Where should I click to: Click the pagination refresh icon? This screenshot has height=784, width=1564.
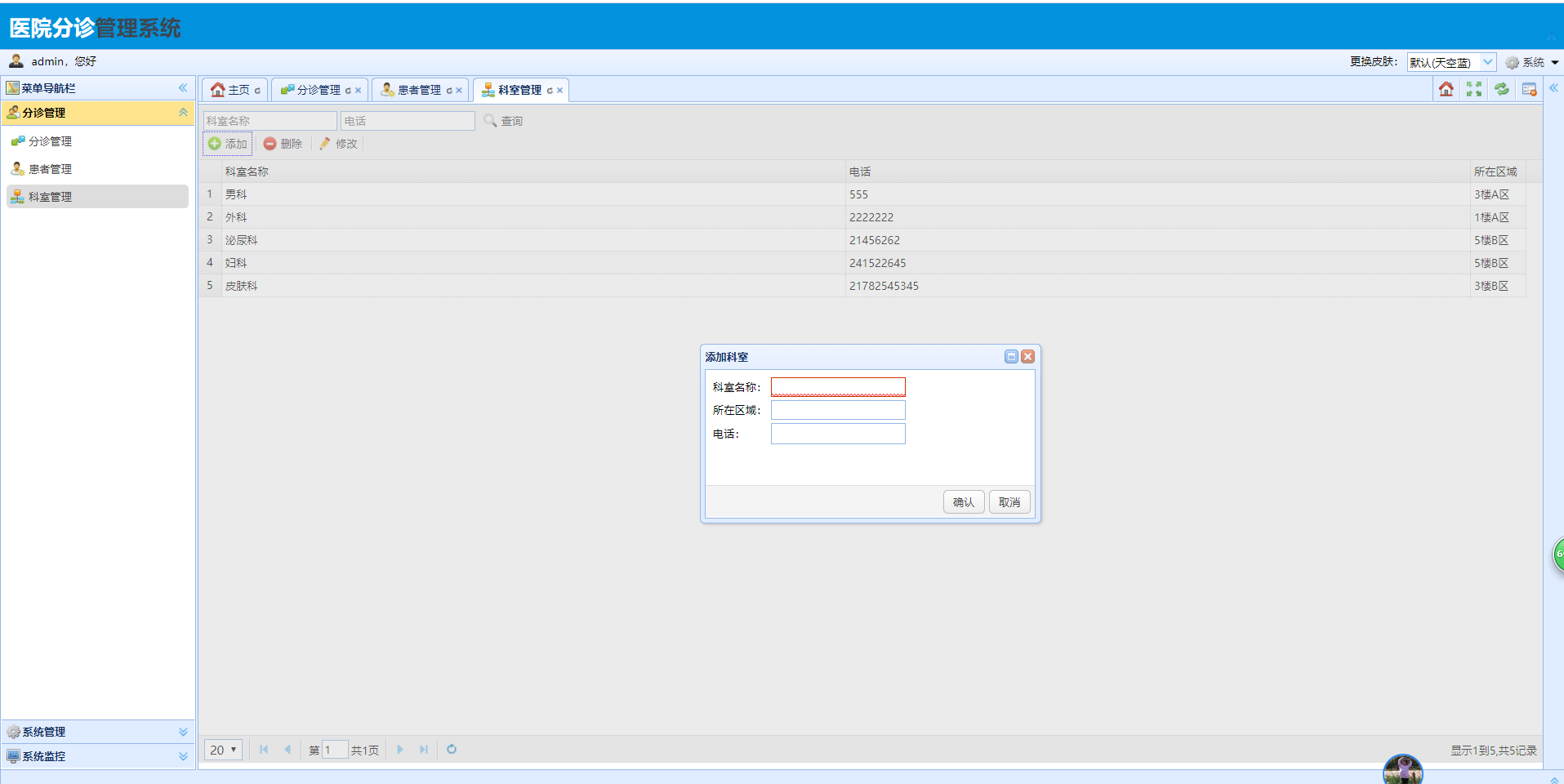click(452, 750)
